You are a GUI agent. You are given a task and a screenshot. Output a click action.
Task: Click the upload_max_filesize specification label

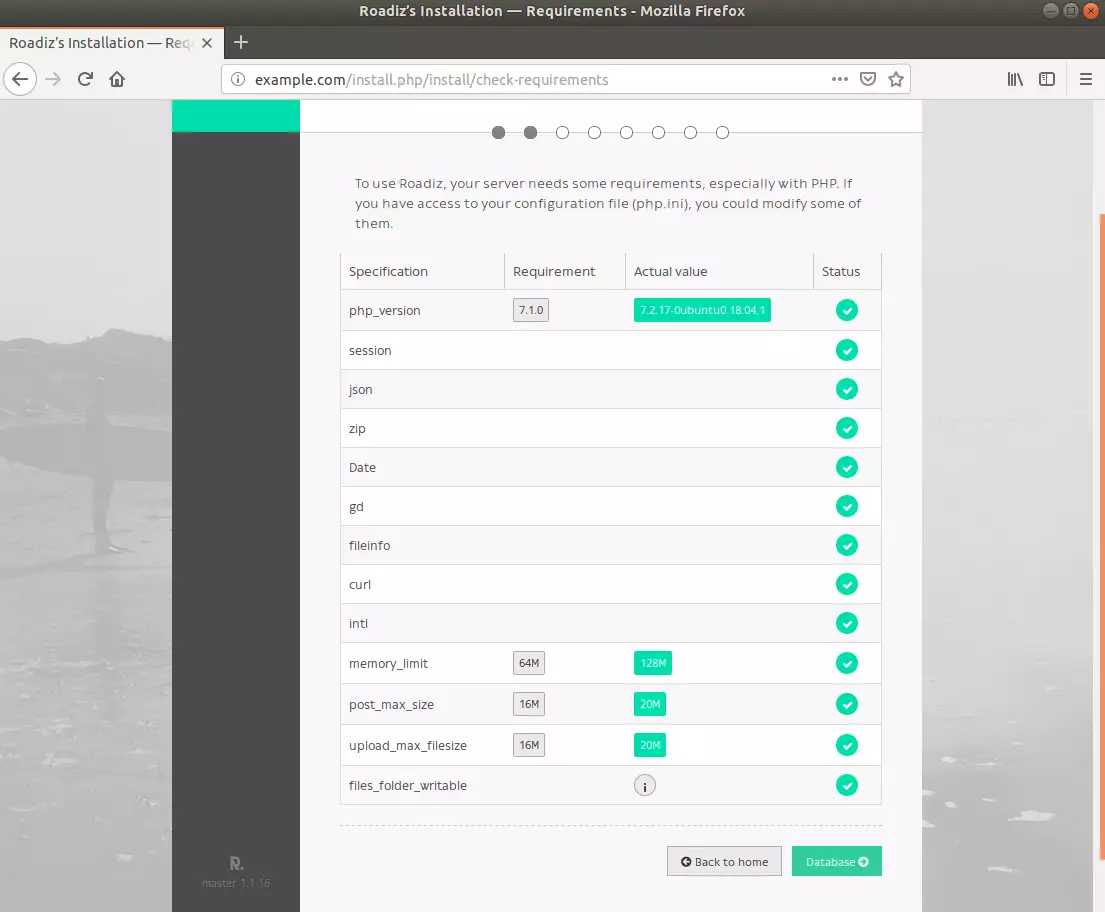tap(408, 746)
